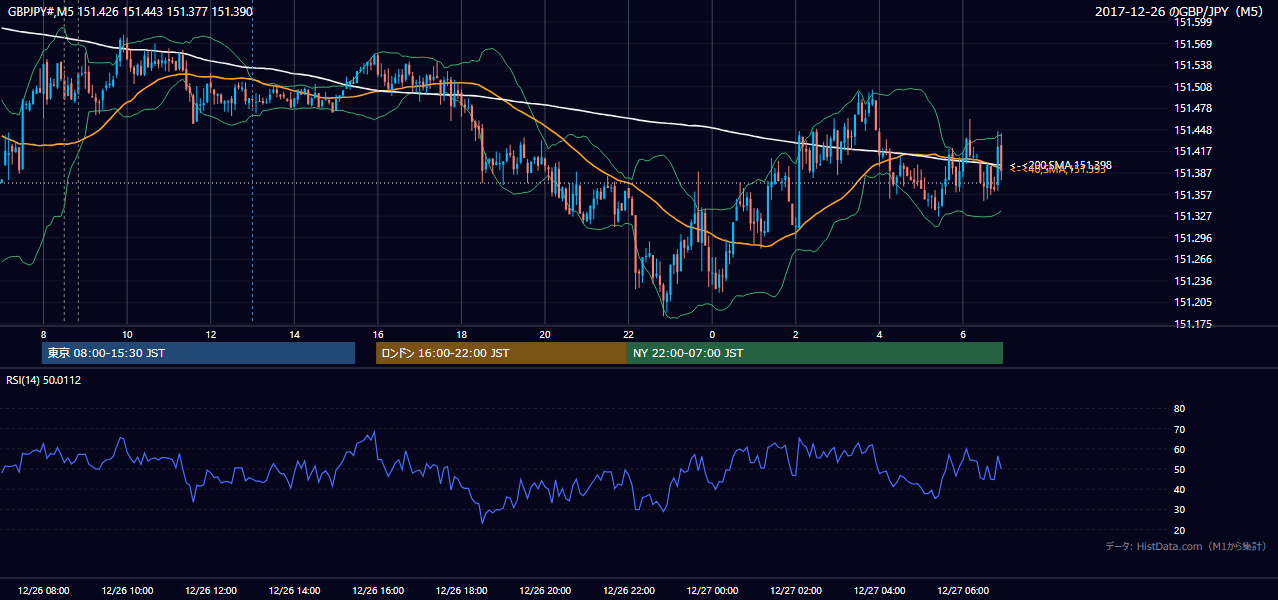Click price axis label 151.357
Screen dimensions: 1278x600
[1193, 195]
